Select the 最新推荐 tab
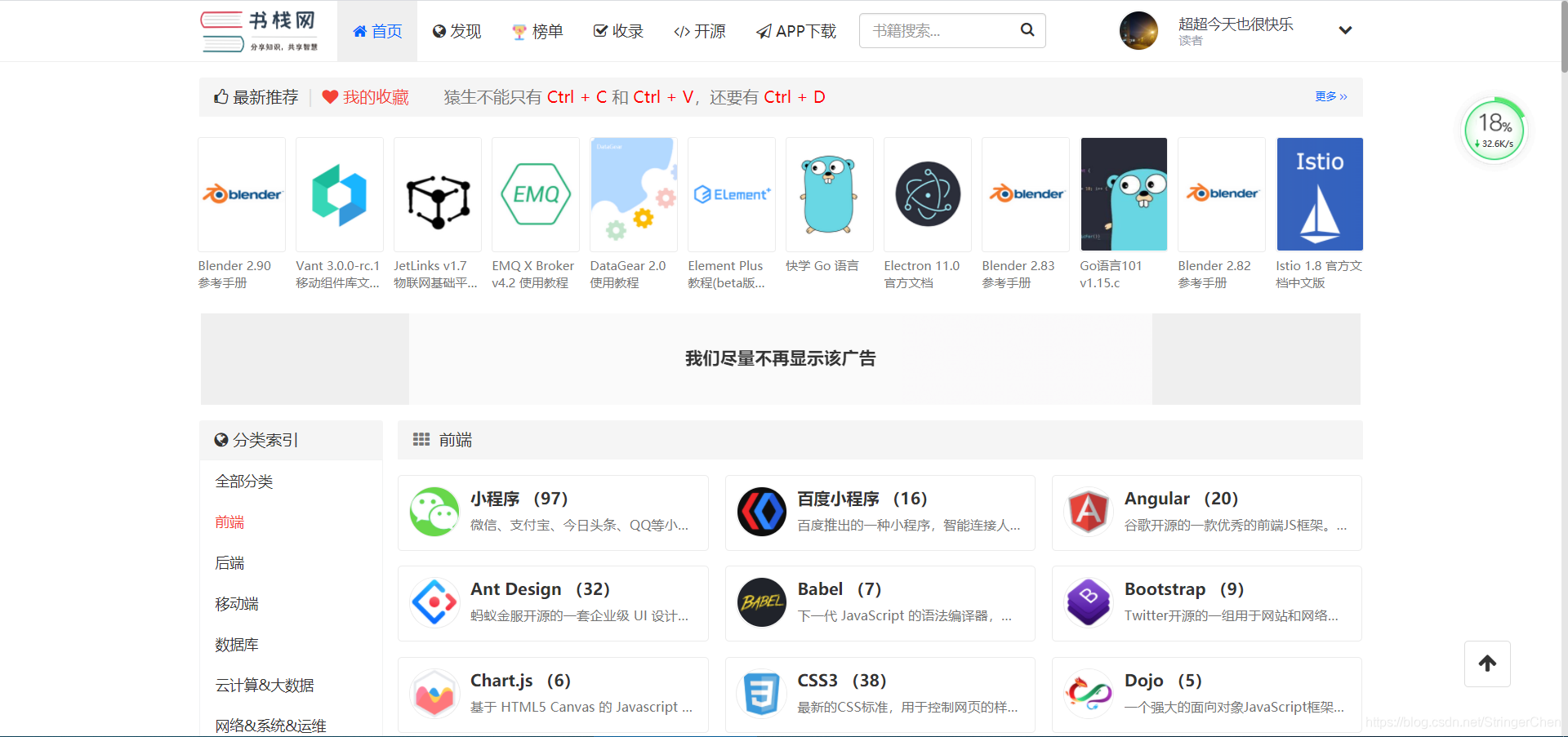Screen dimensions: 1568x737 coord(256,97)
